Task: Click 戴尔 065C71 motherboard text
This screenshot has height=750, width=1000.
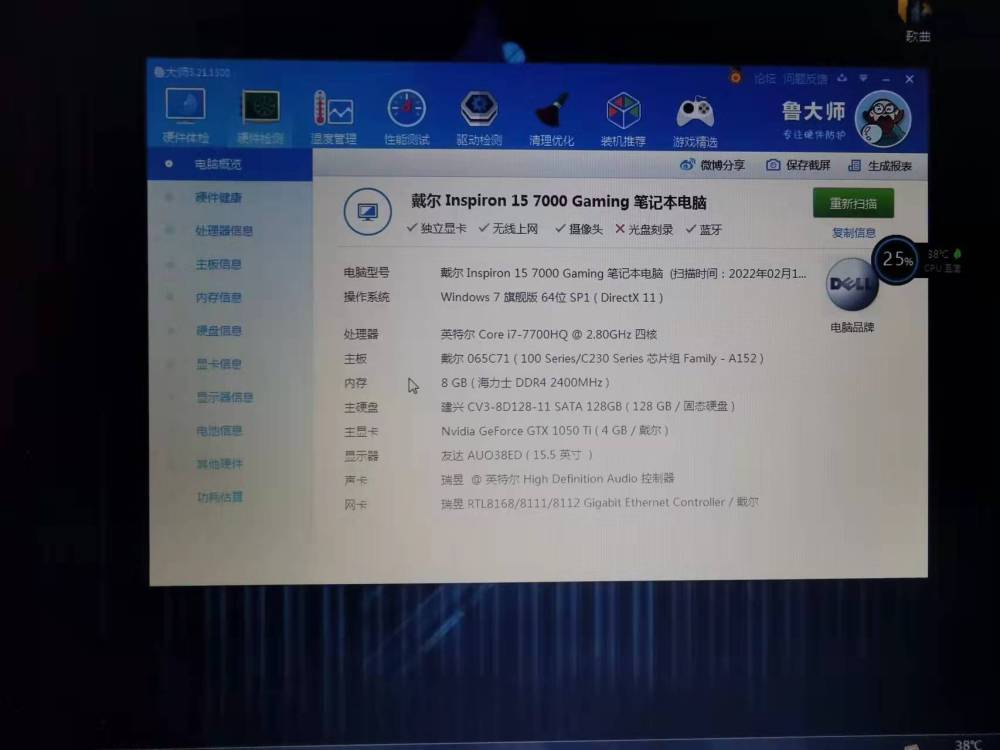Action: point(602,358)
